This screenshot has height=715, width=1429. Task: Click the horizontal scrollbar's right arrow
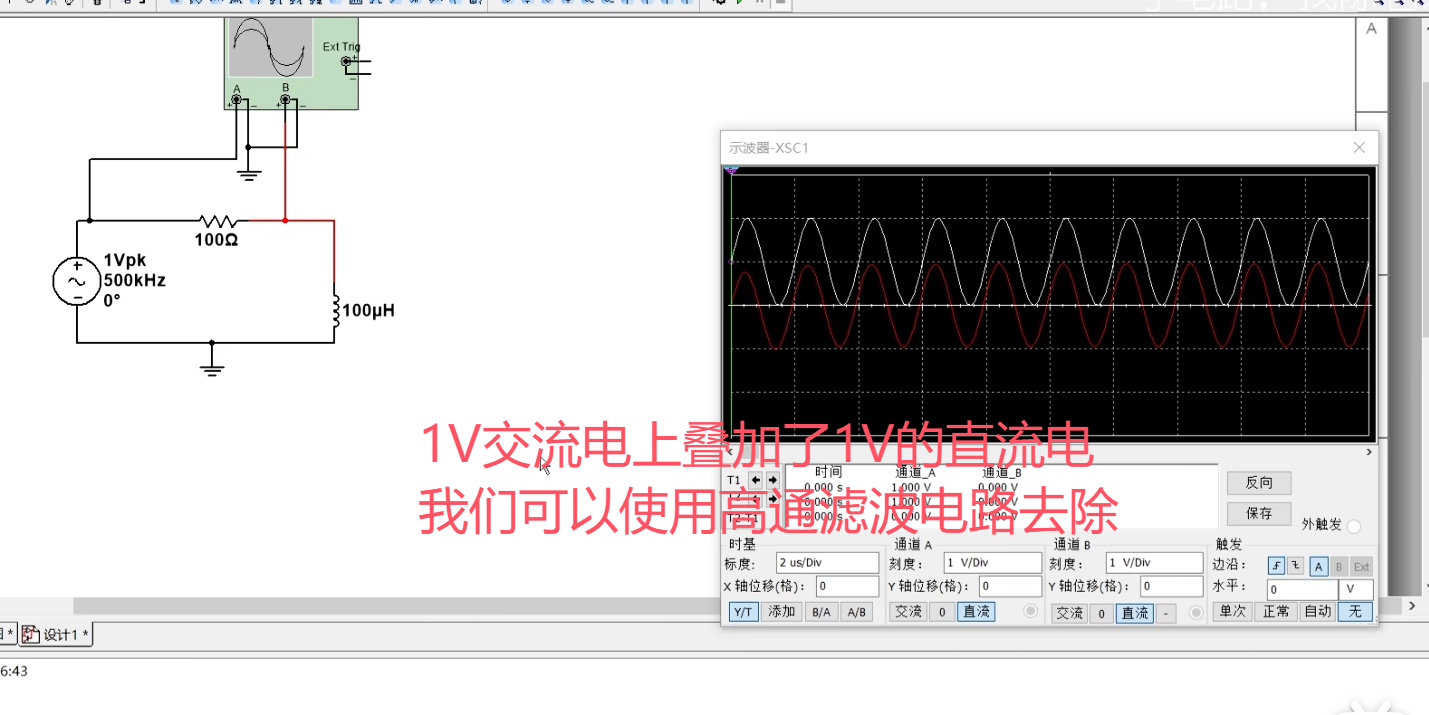(1412, 606)
